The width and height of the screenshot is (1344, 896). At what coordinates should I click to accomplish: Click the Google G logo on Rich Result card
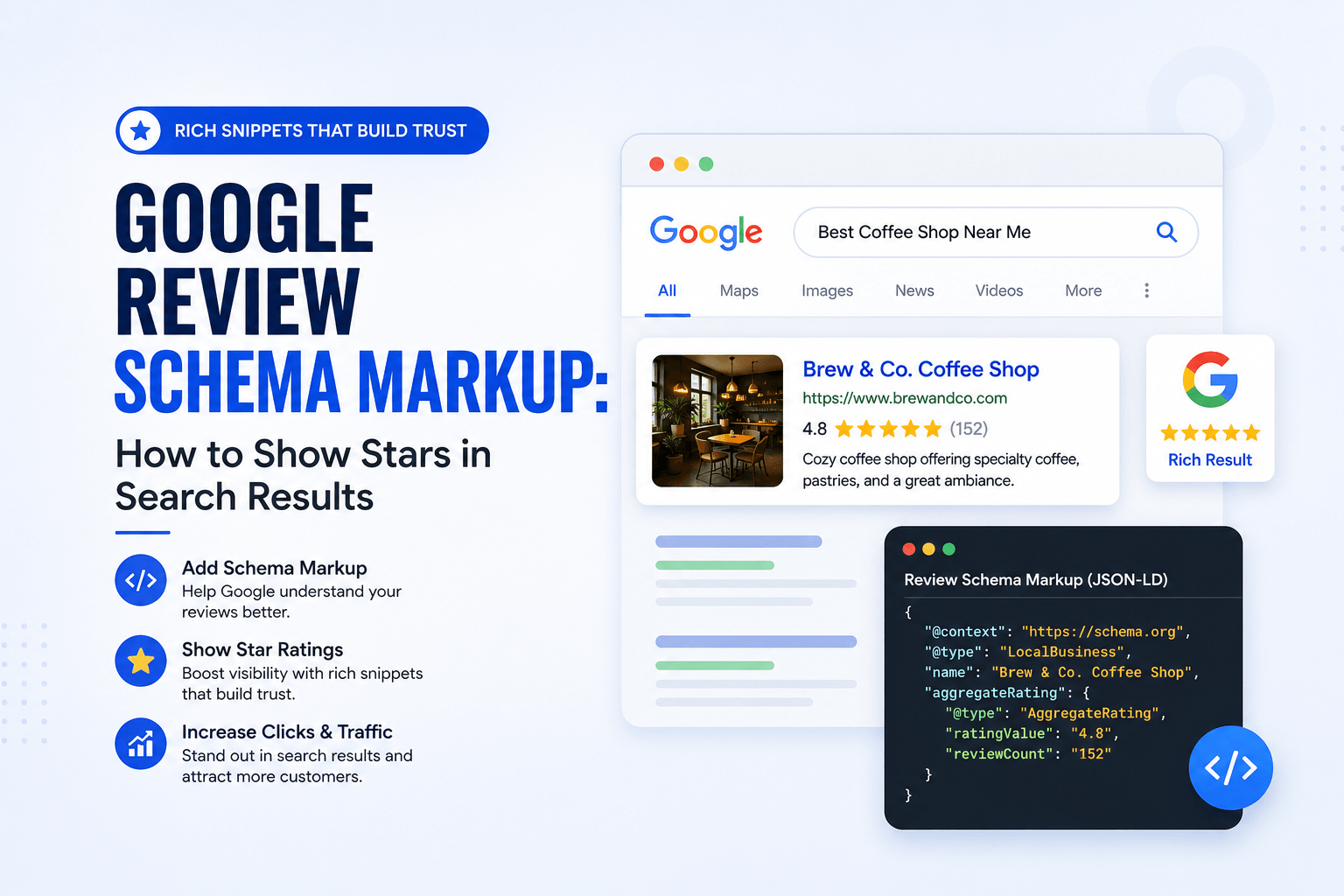point(1210,380)
